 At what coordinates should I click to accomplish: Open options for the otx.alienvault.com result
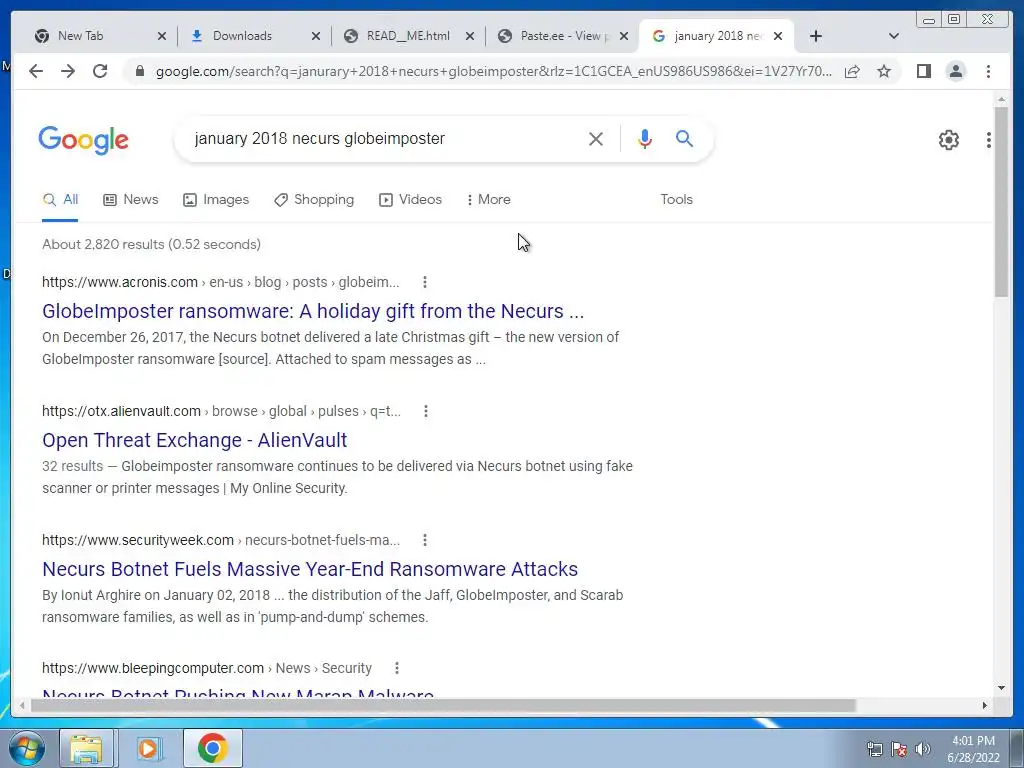426,411
